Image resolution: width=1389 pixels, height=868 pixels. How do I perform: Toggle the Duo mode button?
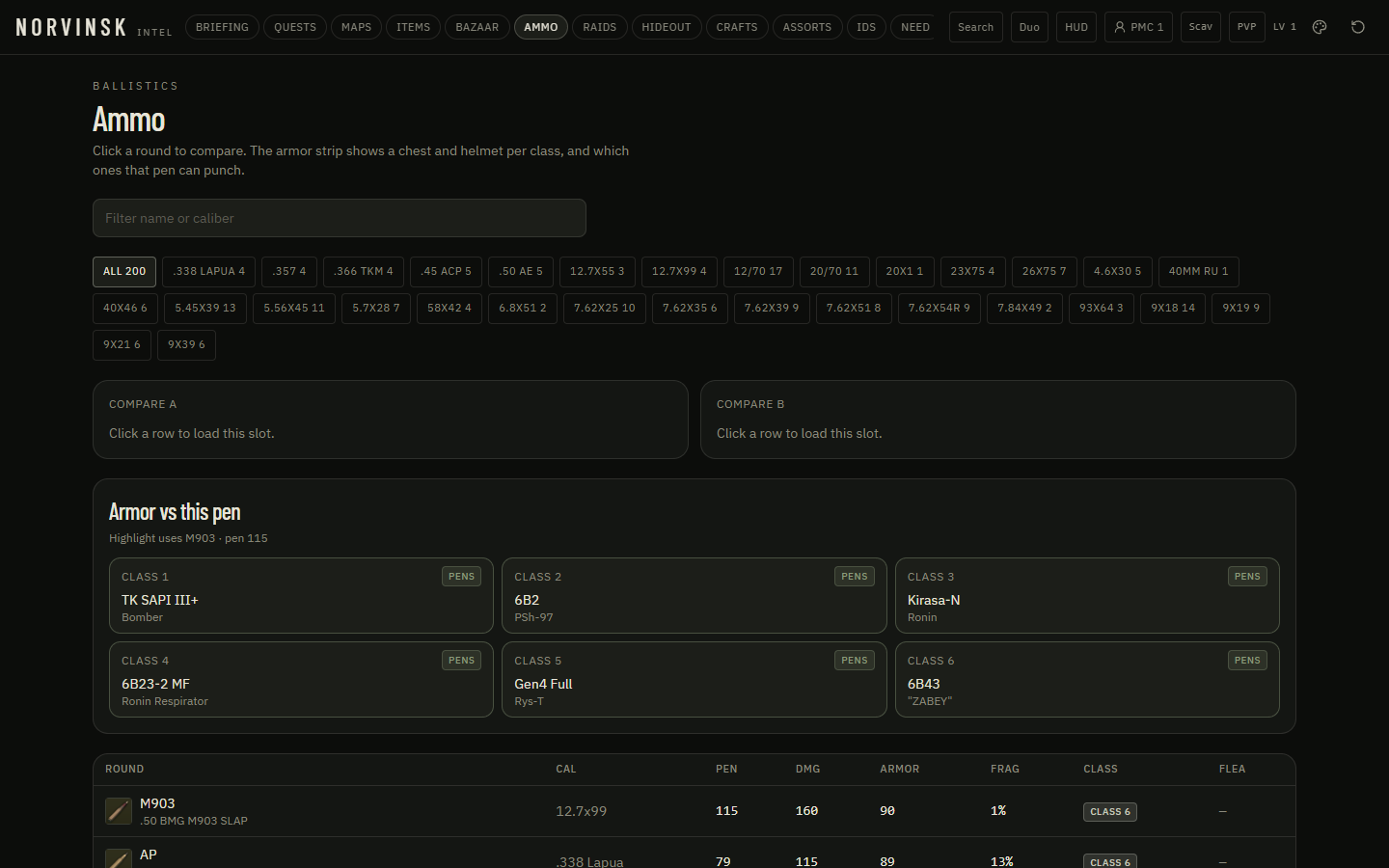tap(1029, 27)
